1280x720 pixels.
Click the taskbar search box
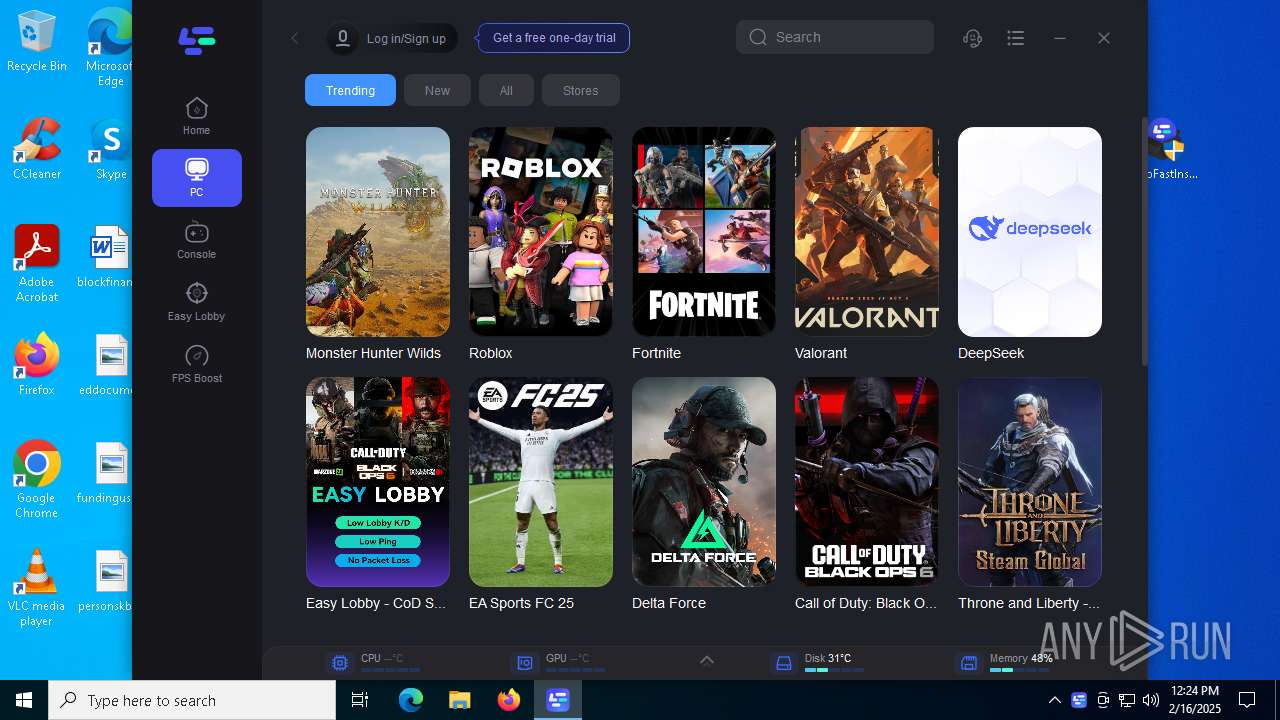pyautogui.click(x=192, y=700)
